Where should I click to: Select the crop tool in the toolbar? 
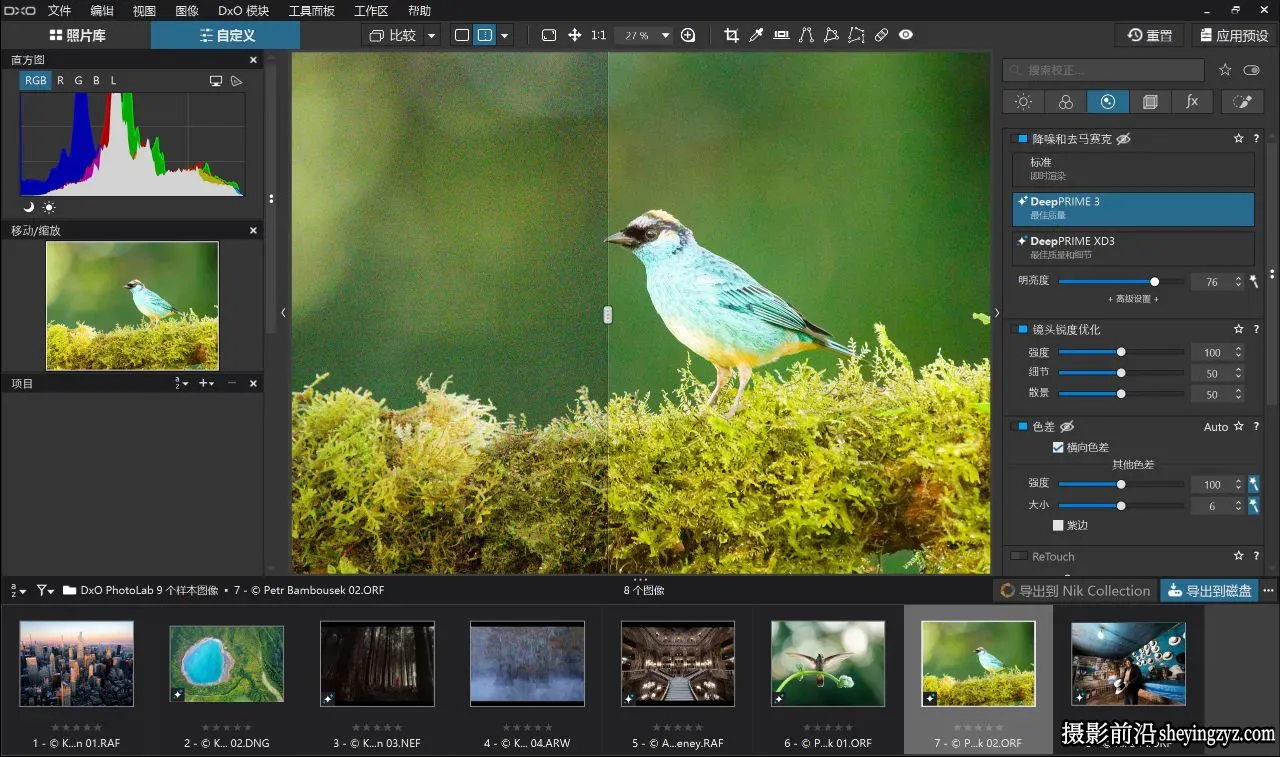(x=731, y=35)
